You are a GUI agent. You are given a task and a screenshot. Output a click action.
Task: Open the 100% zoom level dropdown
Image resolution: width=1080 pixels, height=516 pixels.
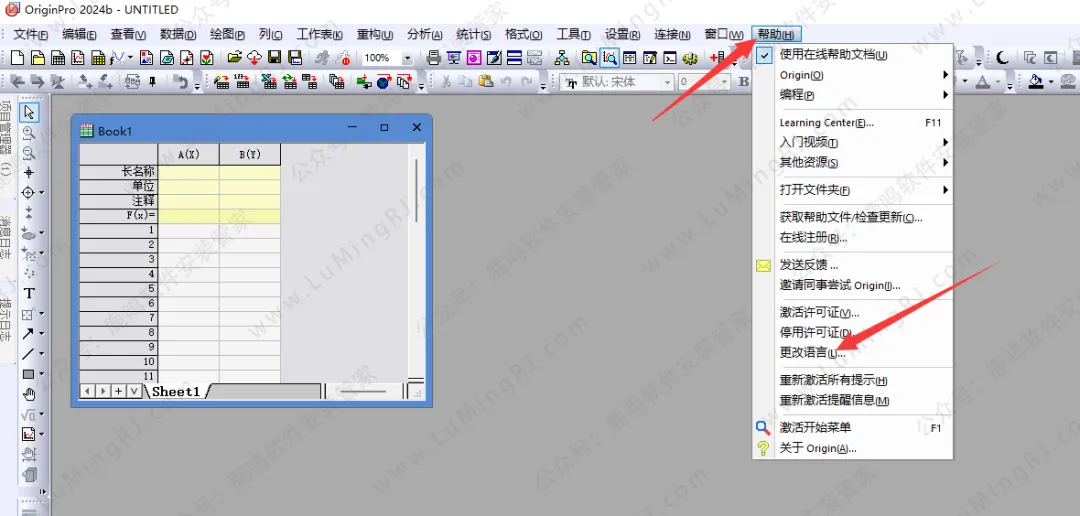point(407,58)
